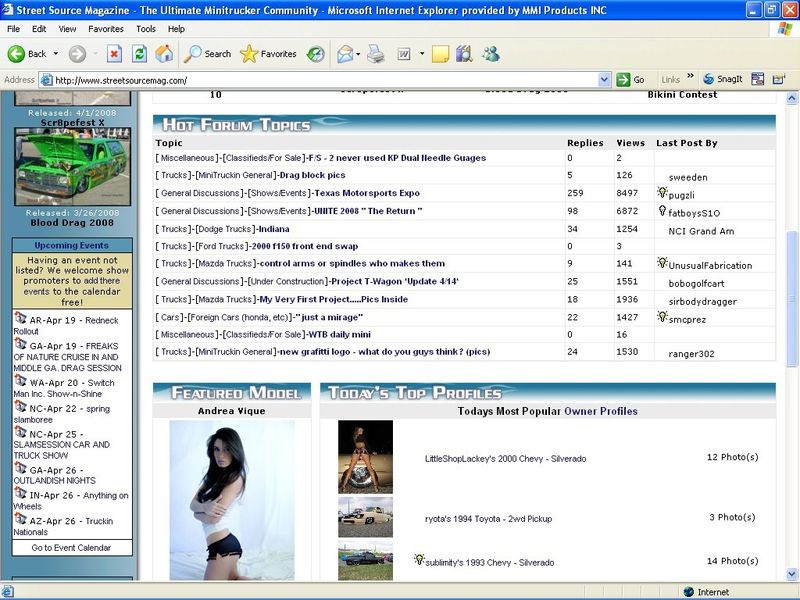Screen dimensions: 800x600
Task: Click the vertical scrollbar up arrow
Action: coord(792,97)
